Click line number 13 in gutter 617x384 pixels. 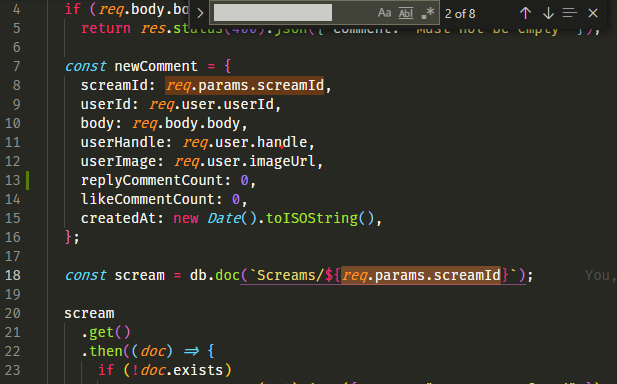(x=13, y=180)
